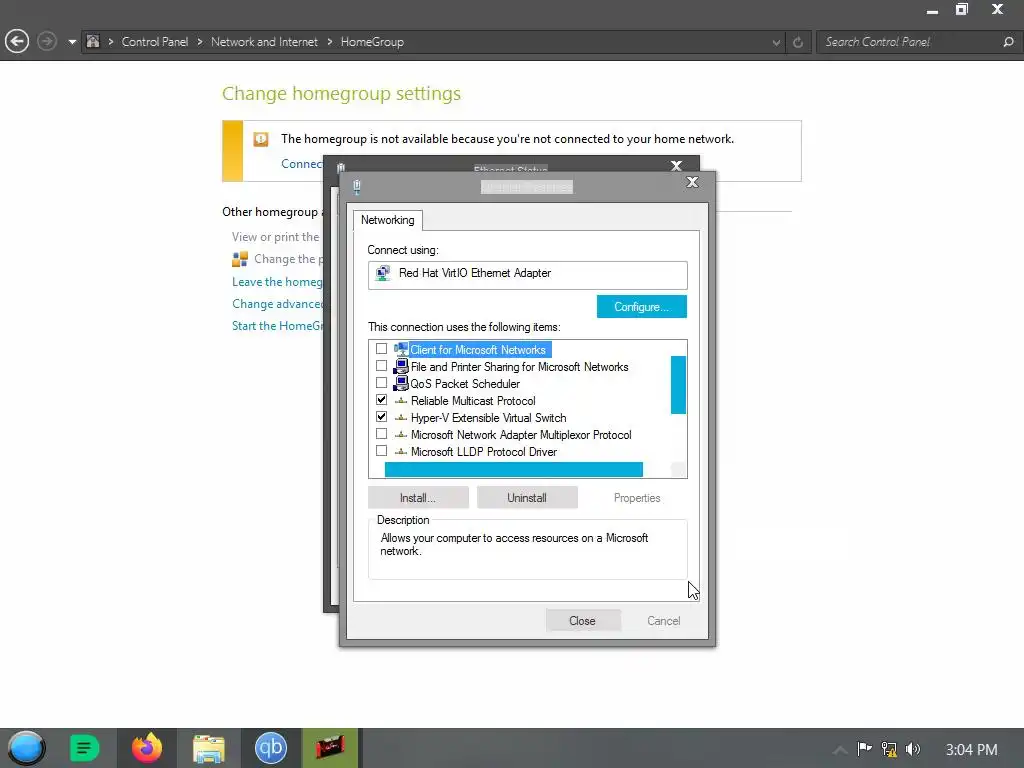
Task: Click the Uninstall button
Action: point(527,498)
